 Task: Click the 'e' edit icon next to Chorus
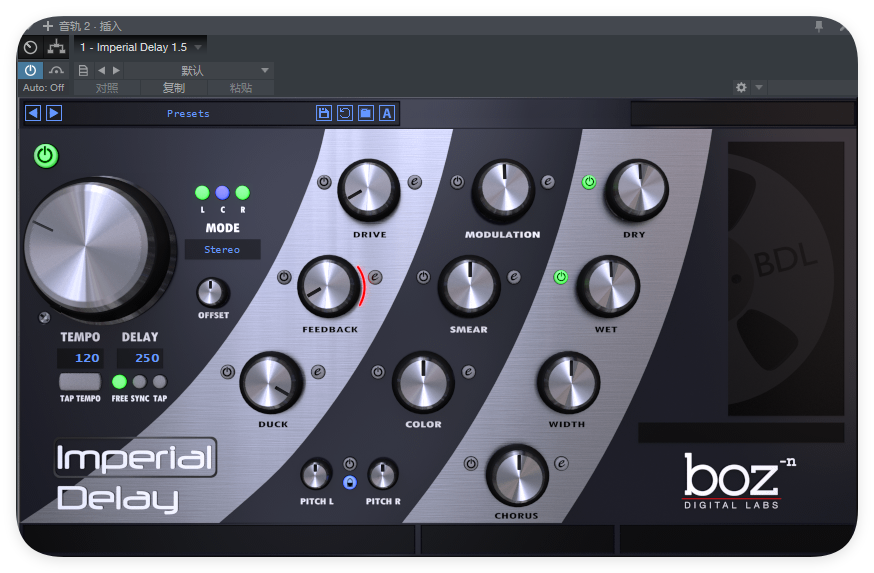[x=561, y=464]
